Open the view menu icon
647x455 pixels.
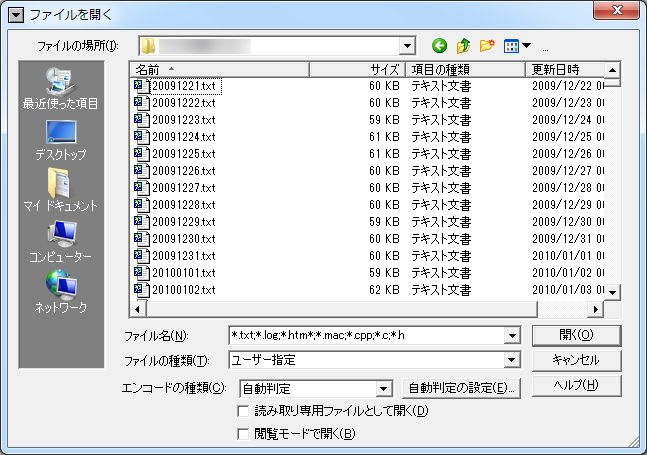[511, 46]
